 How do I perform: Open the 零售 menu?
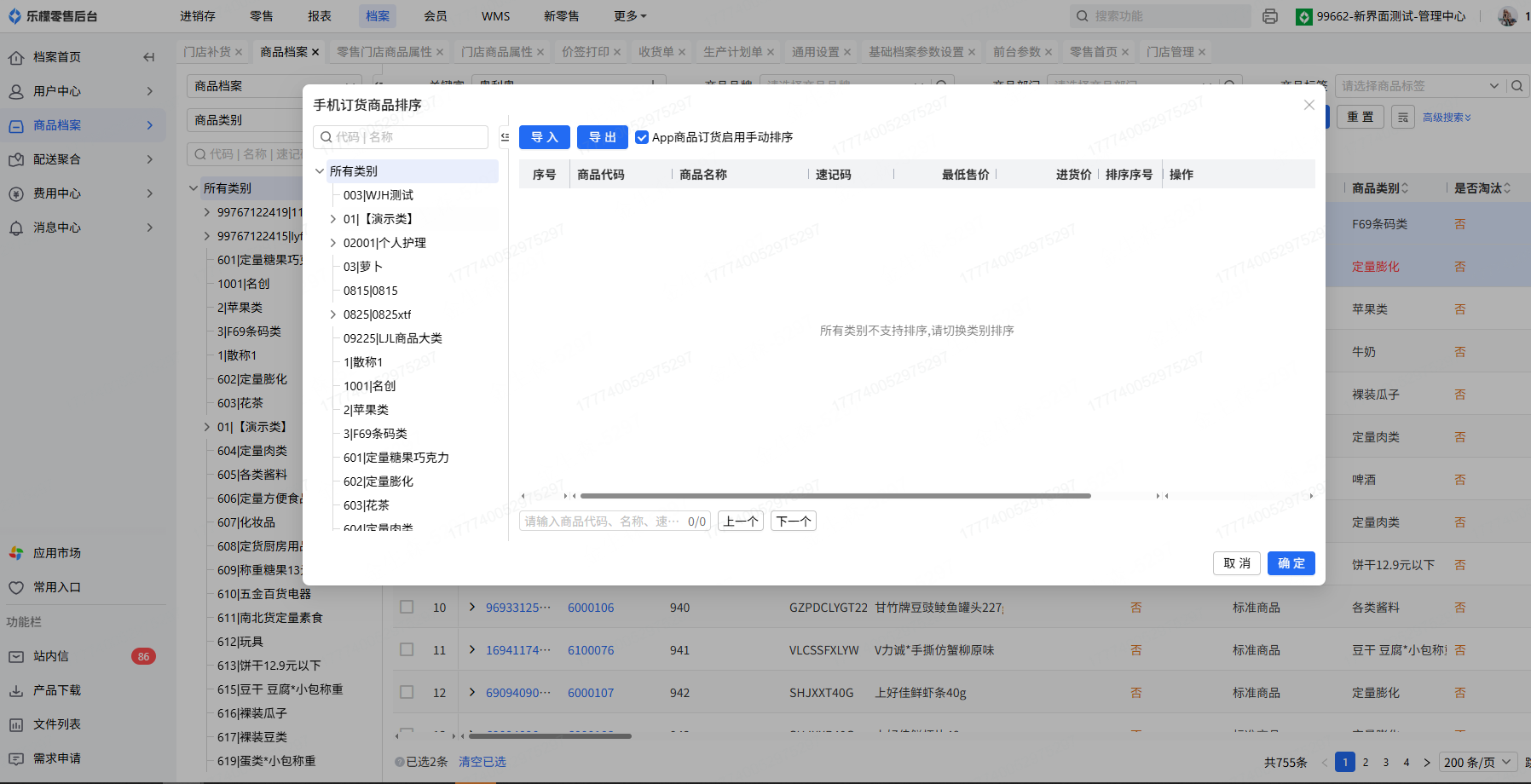[262, 16]
